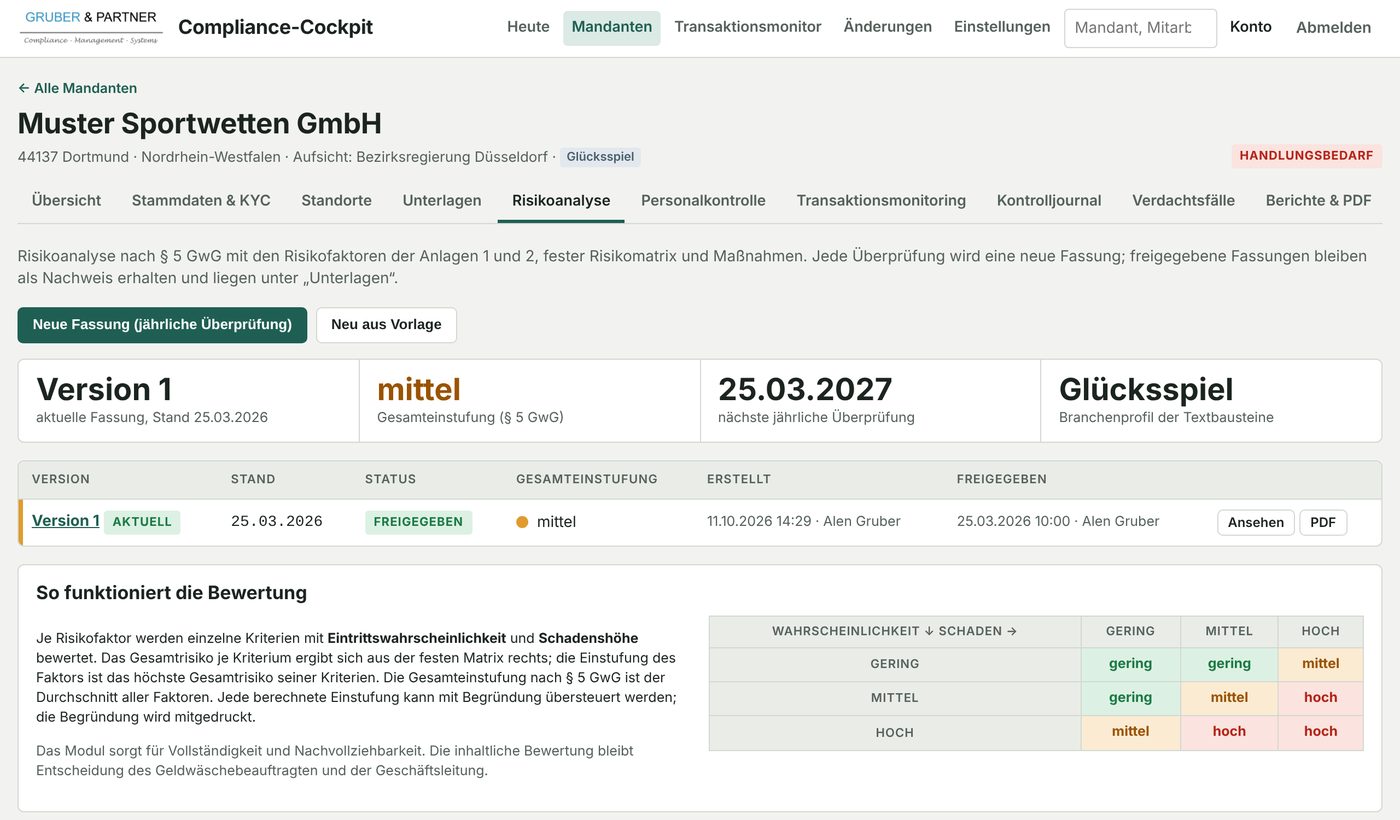Open the Berichte & PDF tab
Image resolution: width=1400 pixels, height=820 pixels.
[1318, 200]
